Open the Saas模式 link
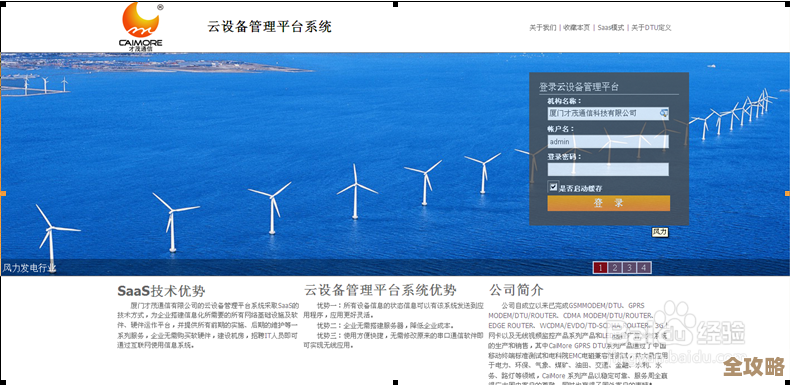 pos(611,28)
